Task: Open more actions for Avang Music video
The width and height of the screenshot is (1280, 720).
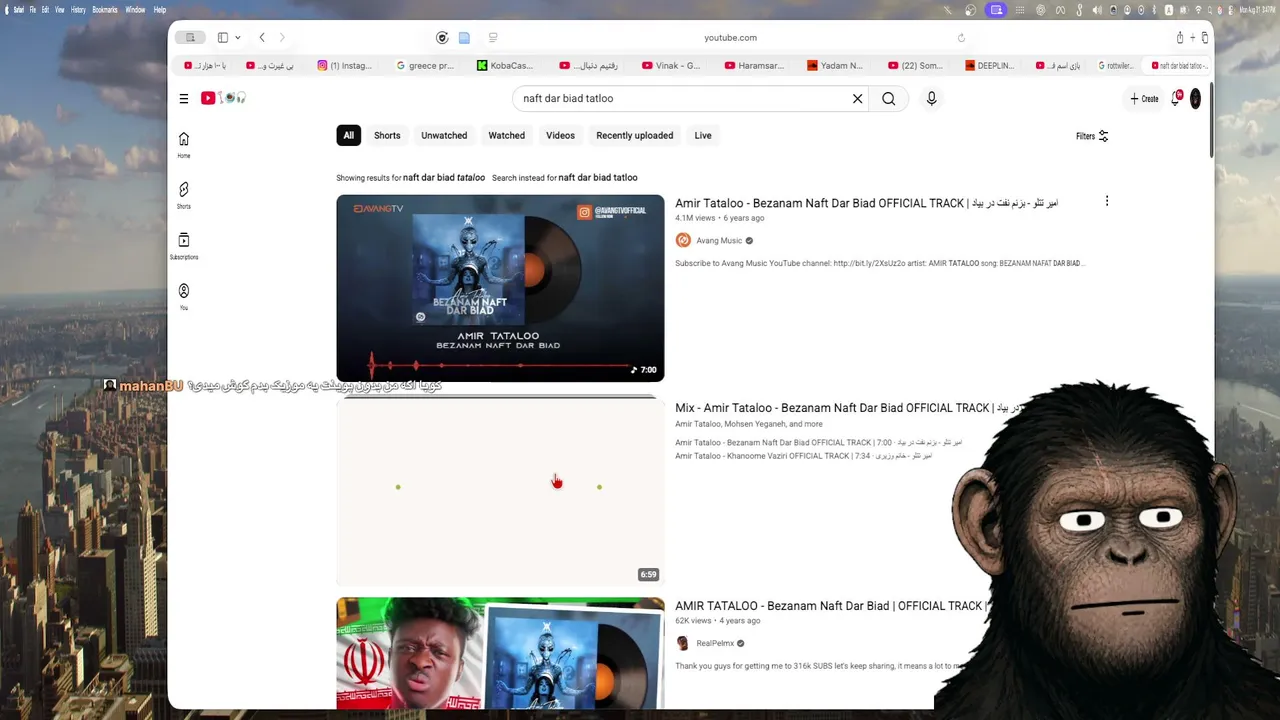Action: (1107, 201)
